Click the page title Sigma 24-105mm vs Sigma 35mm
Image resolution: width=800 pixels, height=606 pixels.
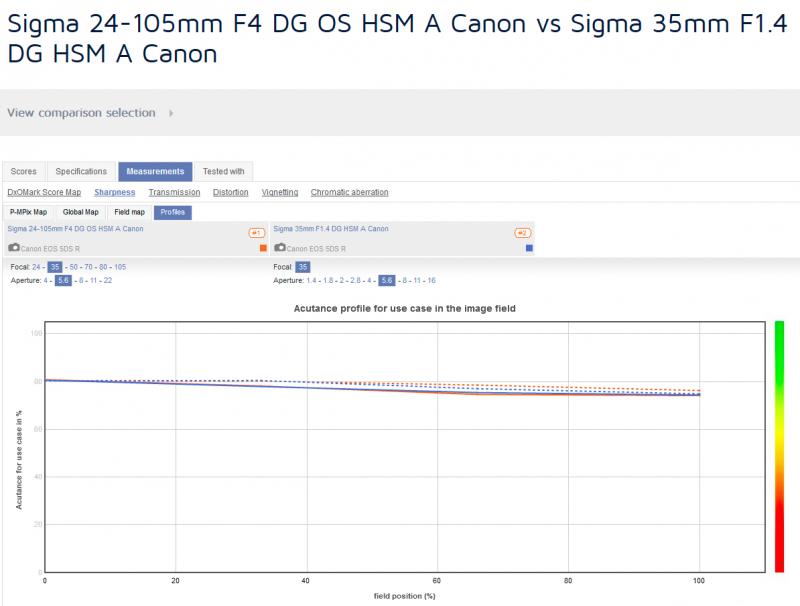(397, 38)
